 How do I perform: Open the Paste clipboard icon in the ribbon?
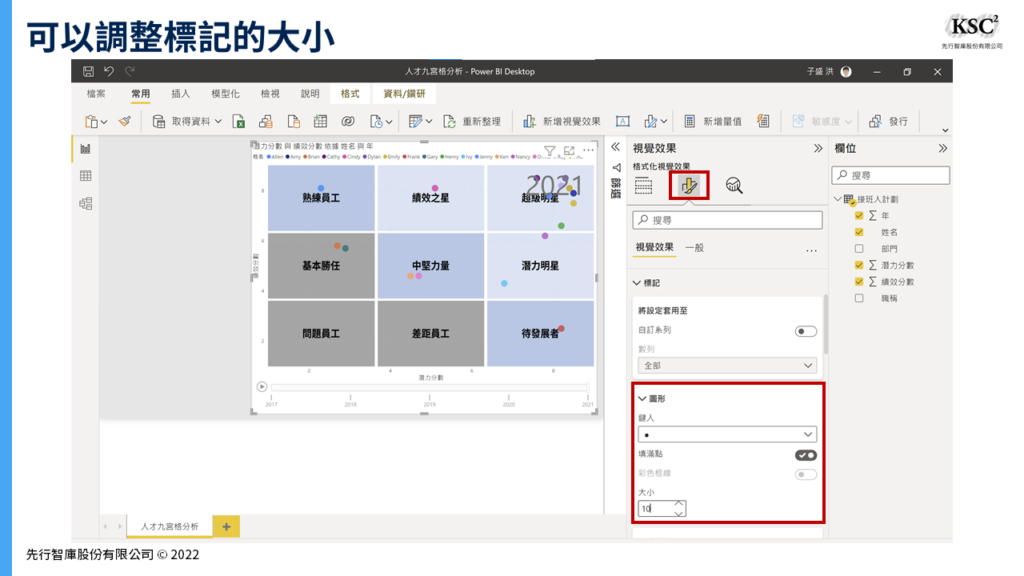[x=91, y=121]
